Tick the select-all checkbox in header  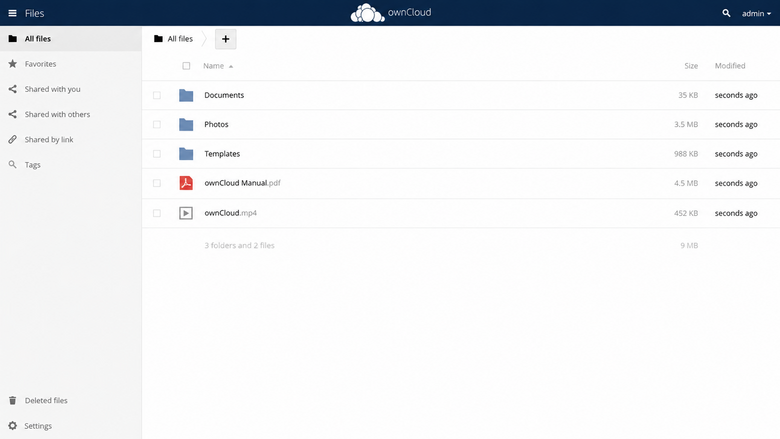tap(186, 66)
